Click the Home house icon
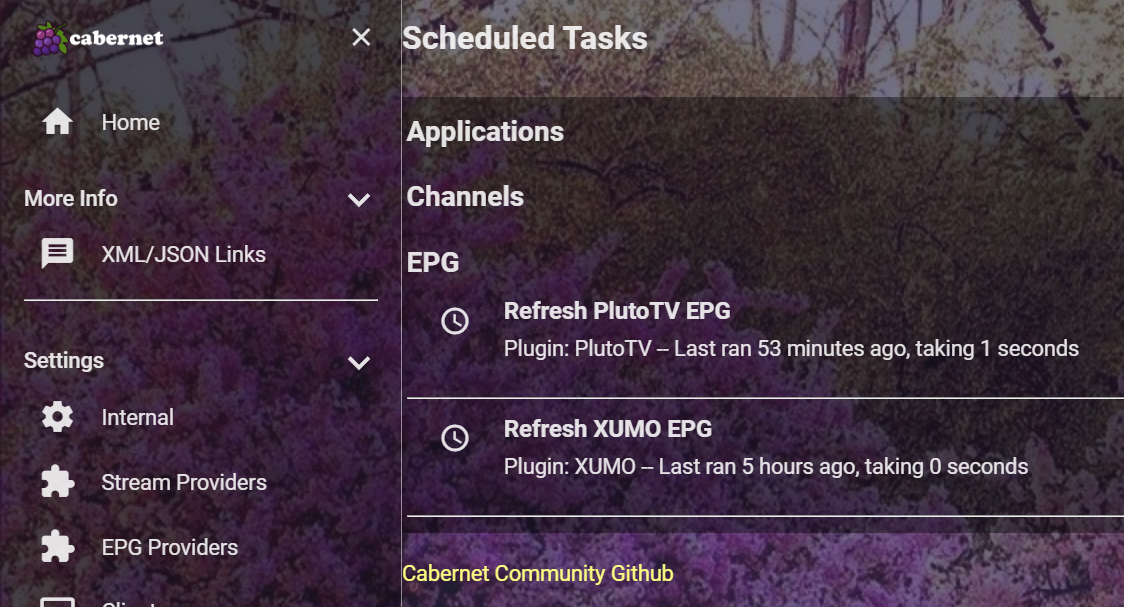Screen dimensions: 1124x607 (x=57, y=122)
